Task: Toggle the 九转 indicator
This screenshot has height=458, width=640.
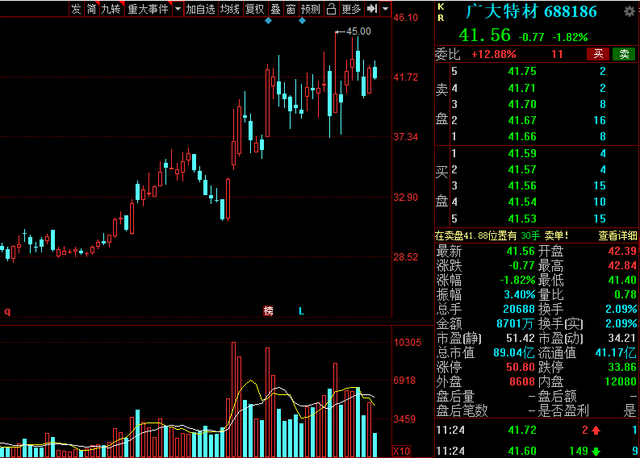Action: click(111, 9)
